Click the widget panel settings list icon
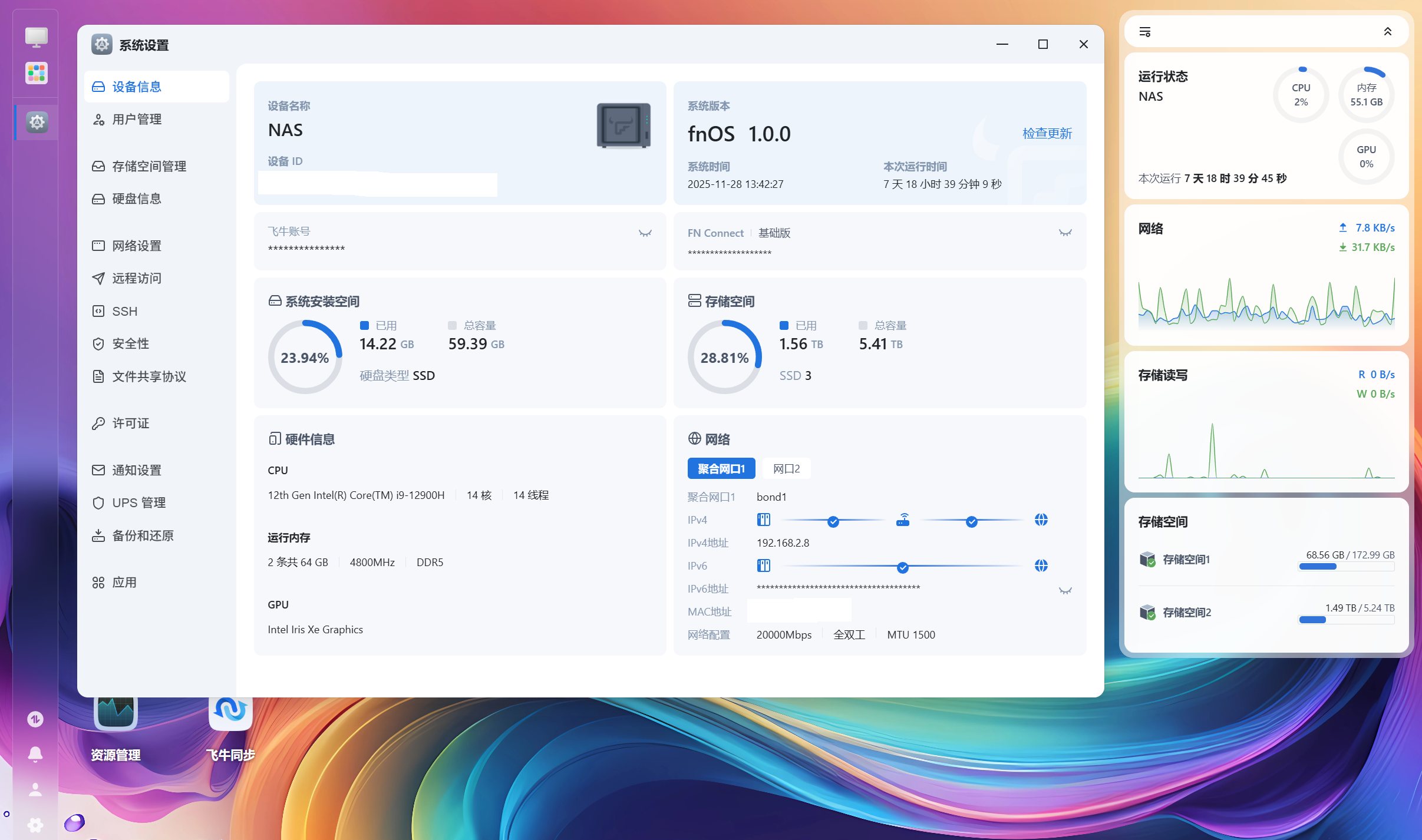Screen dimensions: 1422x840 [x=1145, y=32]
